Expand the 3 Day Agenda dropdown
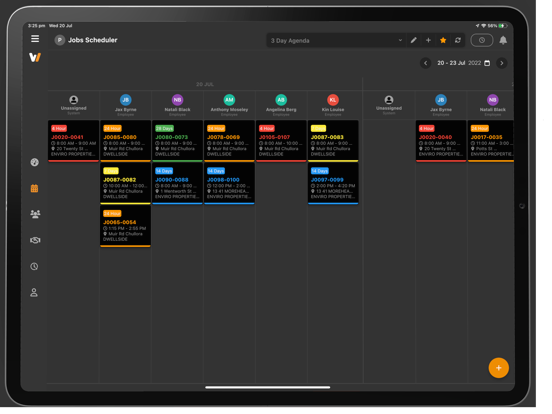 335,40
